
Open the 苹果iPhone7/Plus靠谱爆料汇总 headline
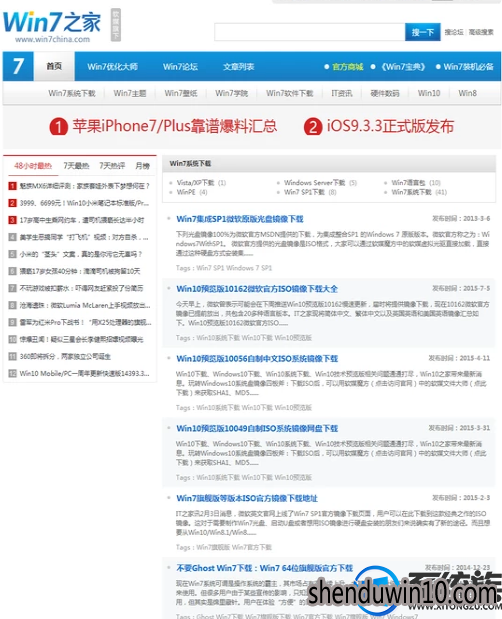174,126
